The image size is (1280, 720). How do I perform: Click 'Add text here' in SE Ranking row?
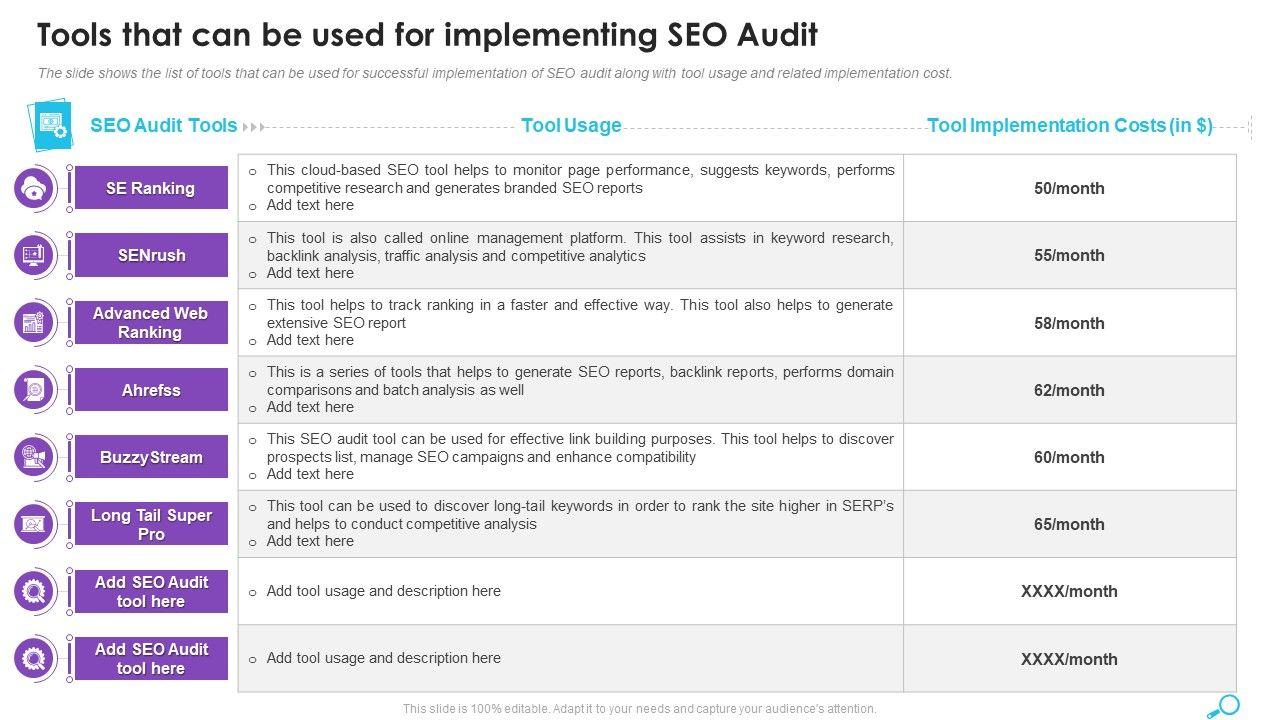click(x=310, y=205)
